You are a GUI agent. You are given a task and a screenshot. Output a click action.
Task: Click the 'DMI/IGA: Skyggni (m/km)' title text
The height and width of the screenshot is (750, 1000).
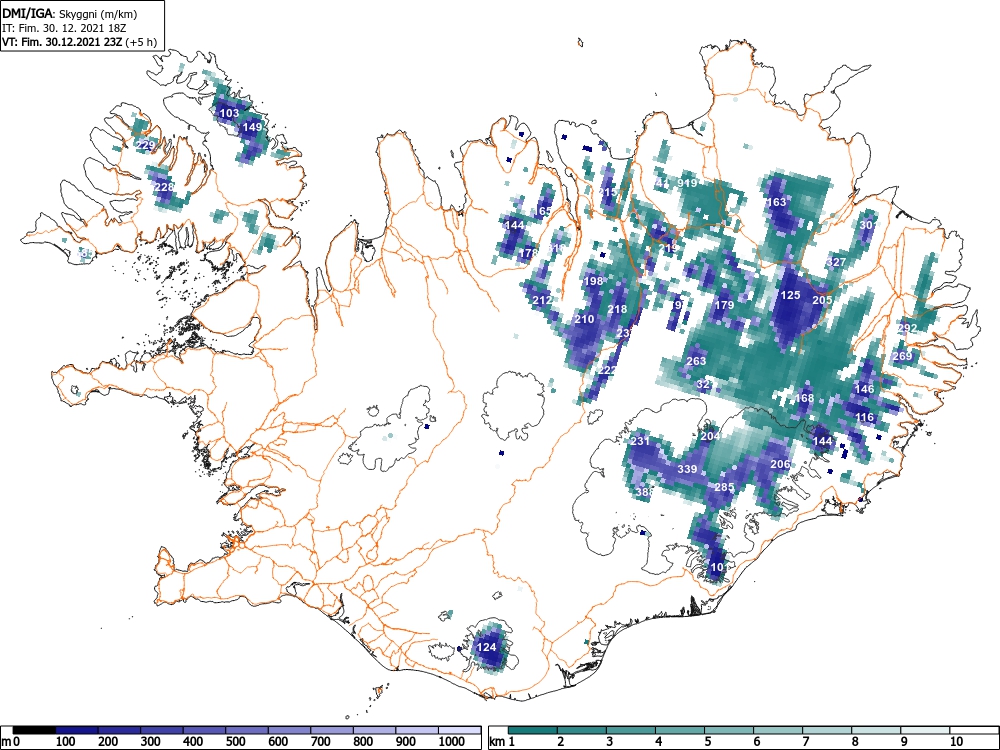70,13
